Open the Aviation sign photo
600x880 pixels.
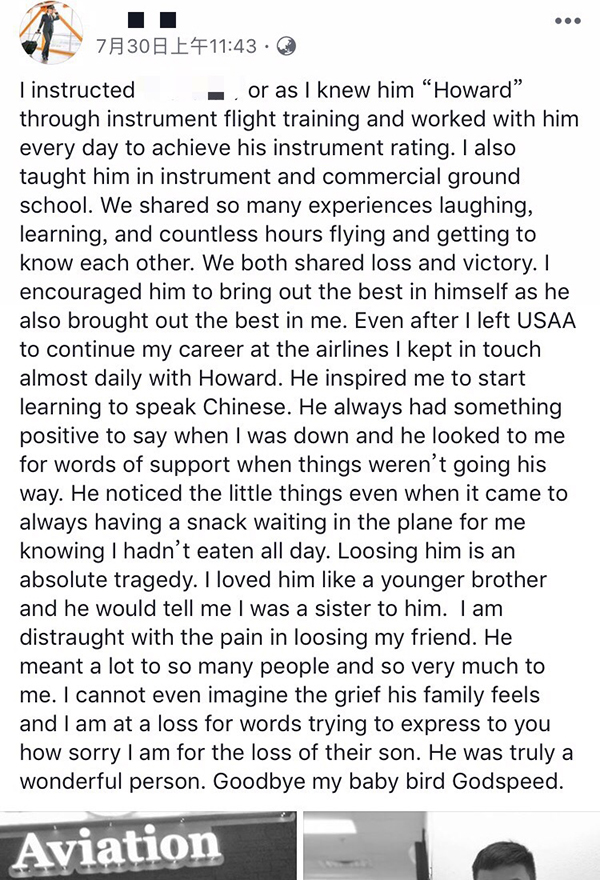(148, 845)
